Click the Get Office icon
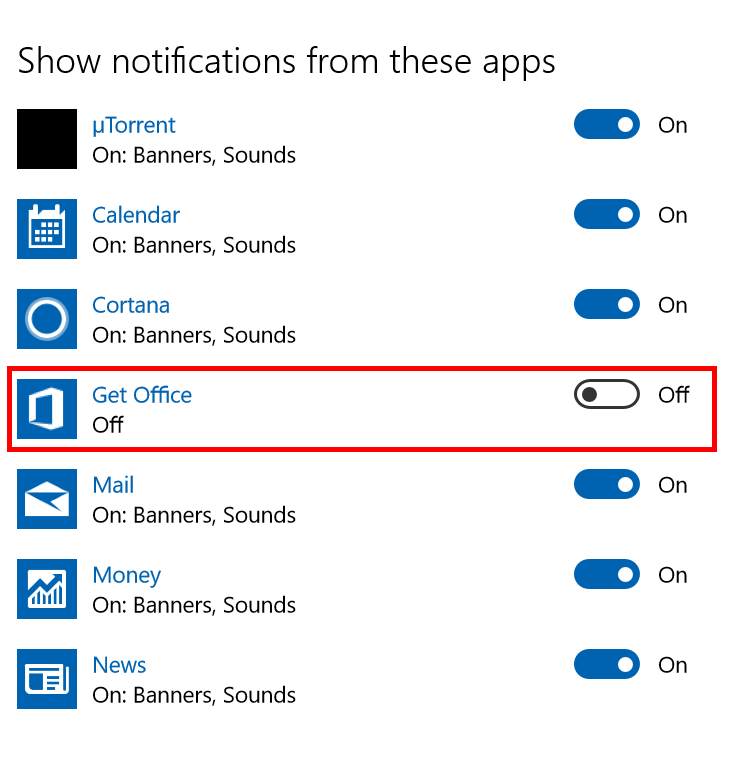This screenshot has width=740, height=765. point(47,409)
